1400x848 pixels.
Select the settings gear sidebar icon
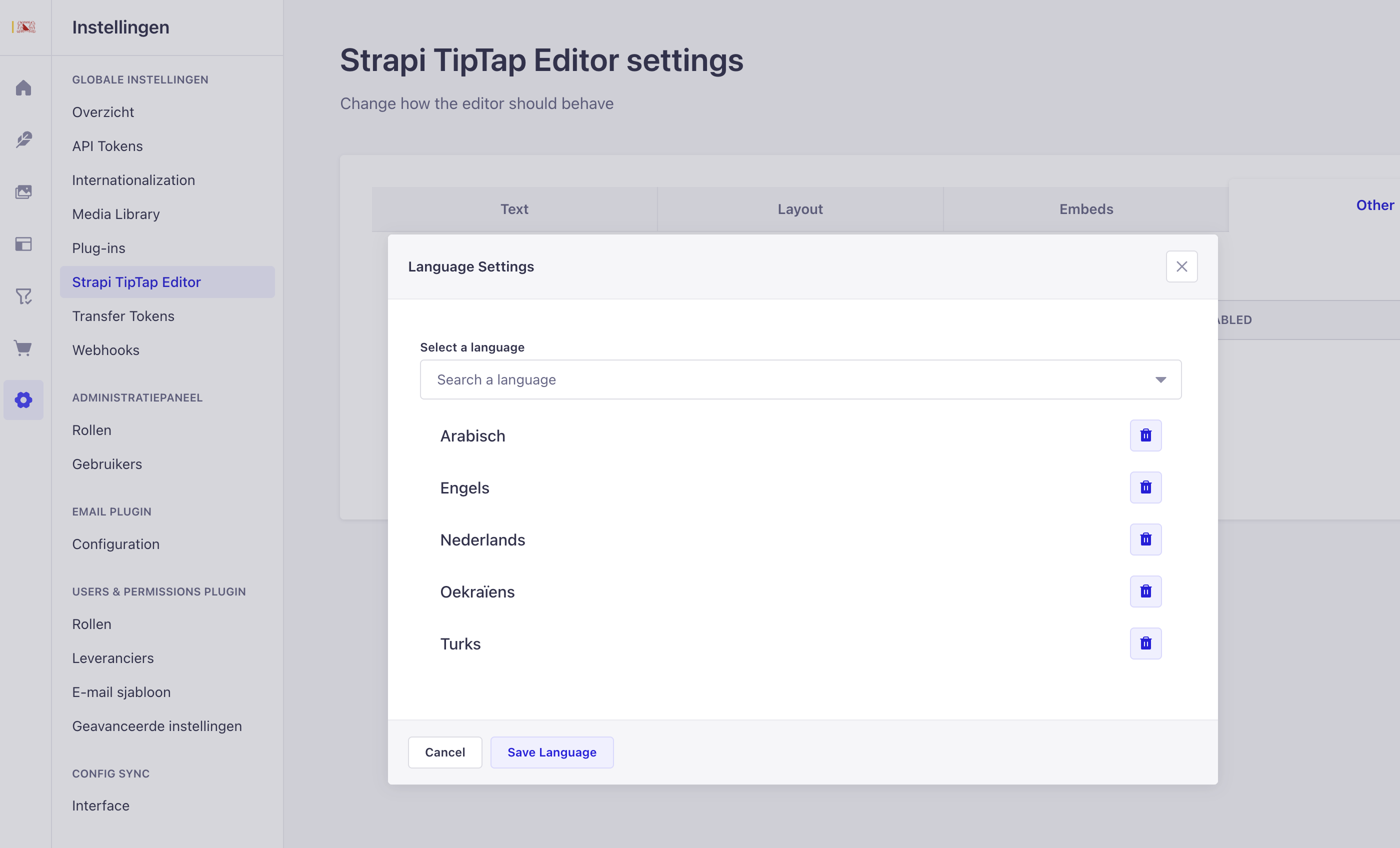(23, 400)
